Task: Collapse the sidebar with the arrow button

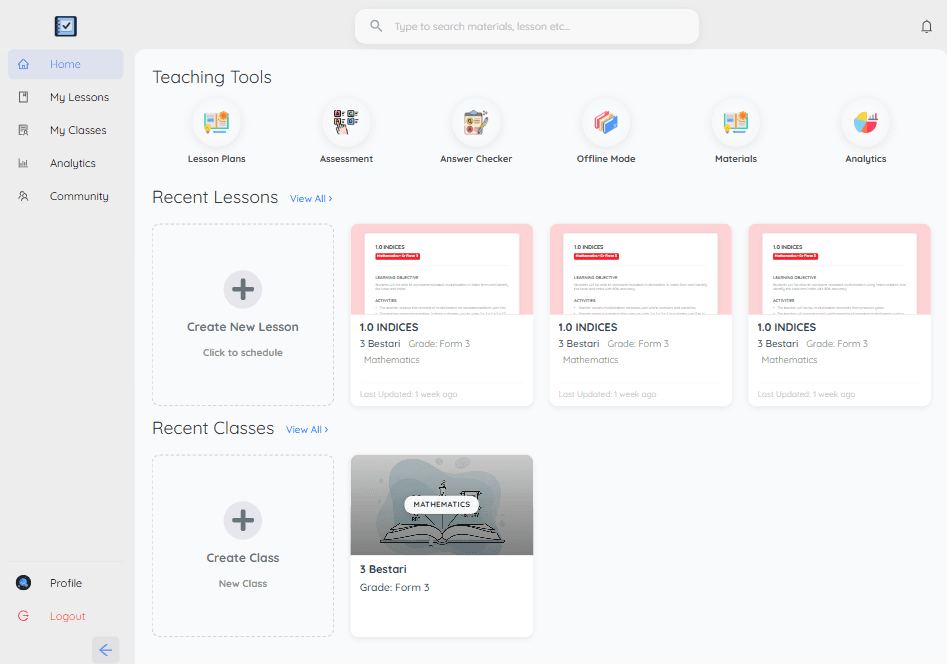Action: click(105, 650)
